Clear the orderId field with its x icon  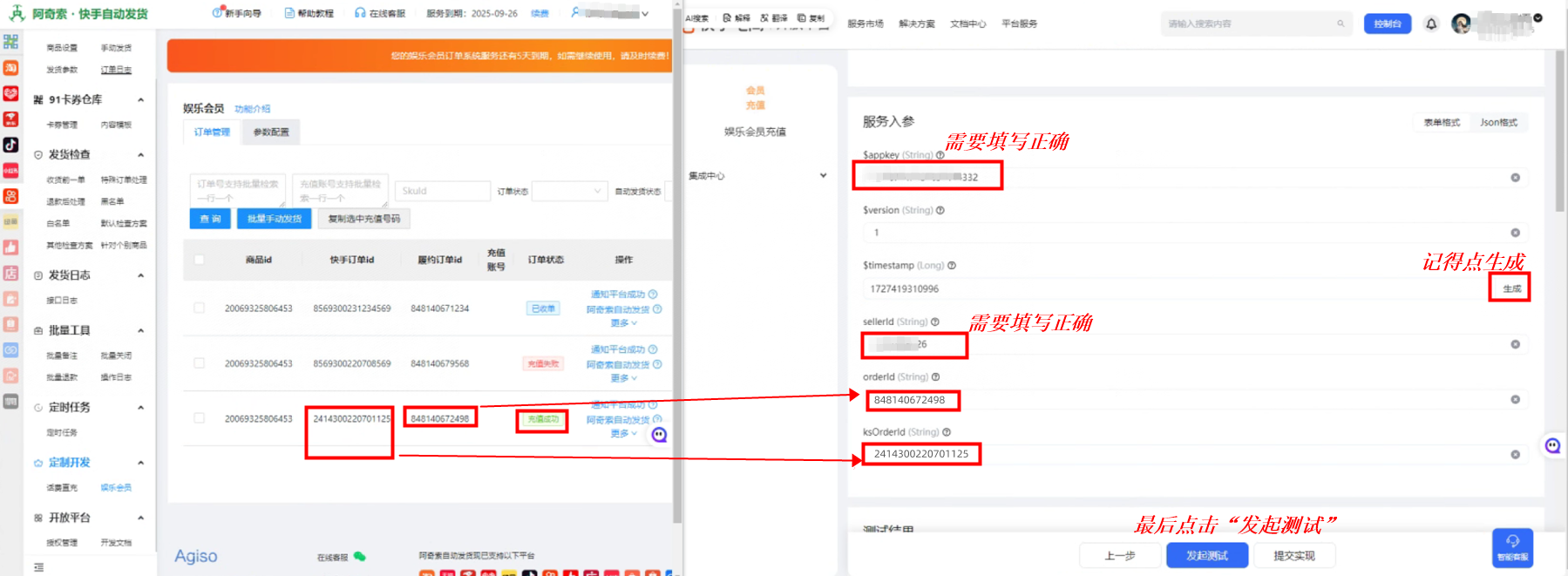tap(1515, 399)
